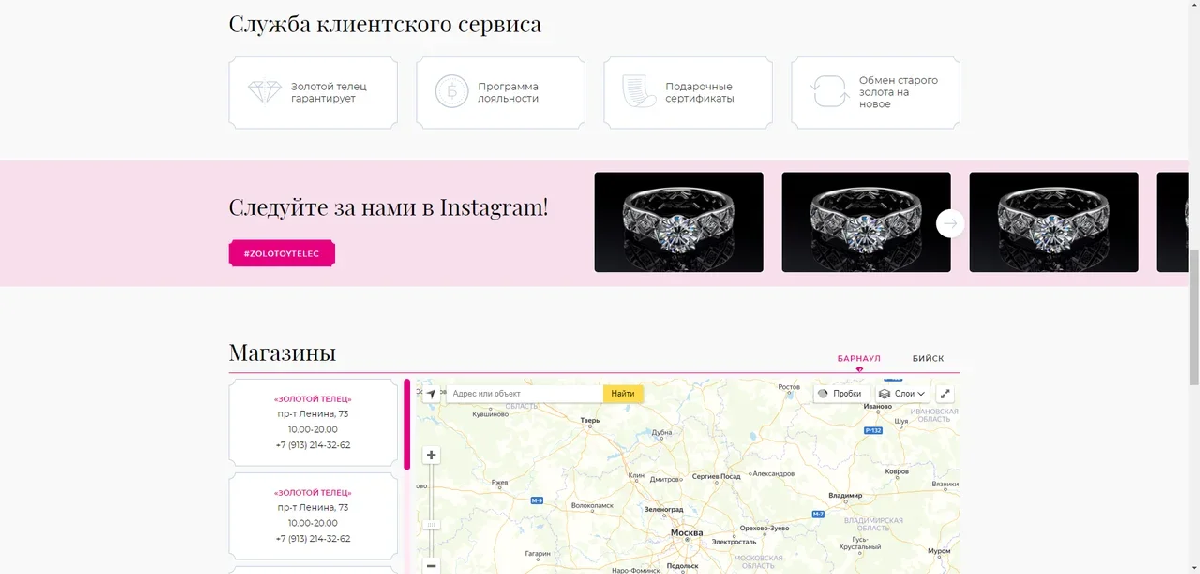Expand the Слои layers dropdown on map
The height and width of the screenshot is (574, 1200).
pos(902,394)
